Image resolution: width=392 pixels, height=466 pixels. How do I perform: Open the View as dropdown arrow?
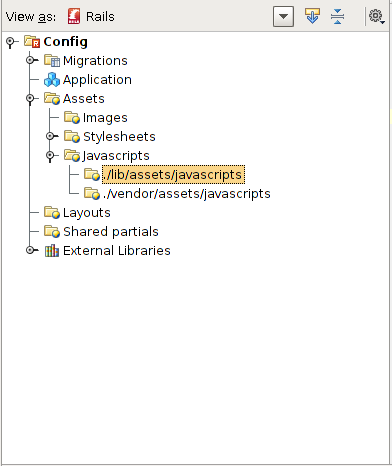tap(283, 16)
